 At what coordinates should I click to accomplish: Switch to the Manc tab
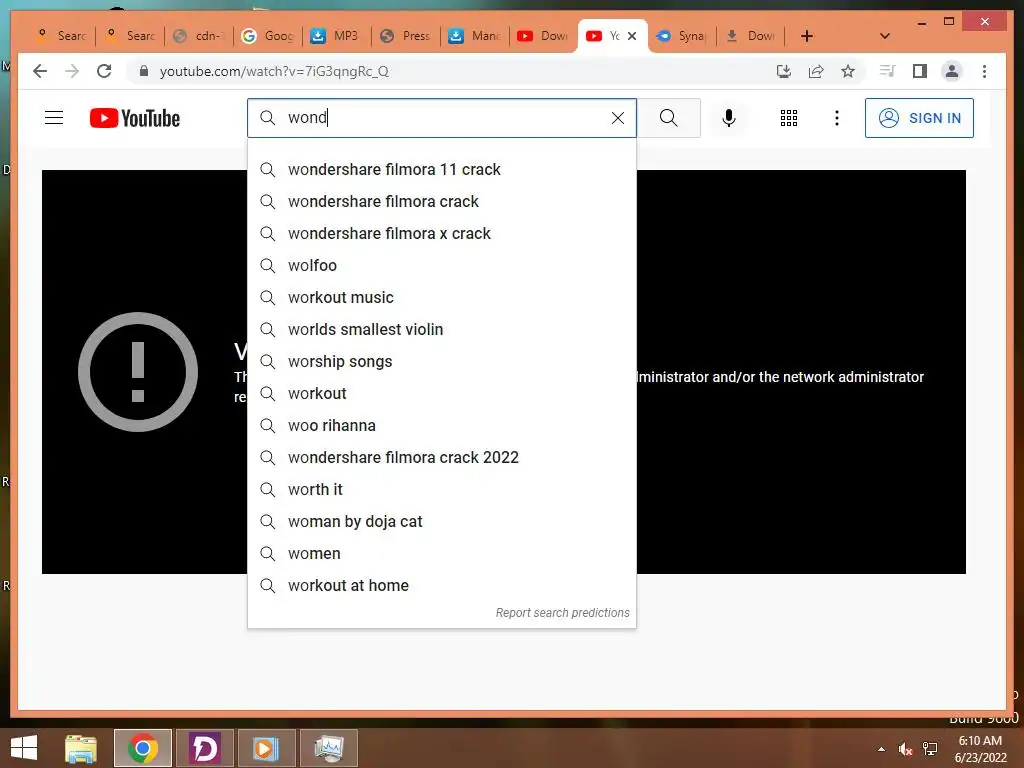pyautogui.click(x=475, y=36)
